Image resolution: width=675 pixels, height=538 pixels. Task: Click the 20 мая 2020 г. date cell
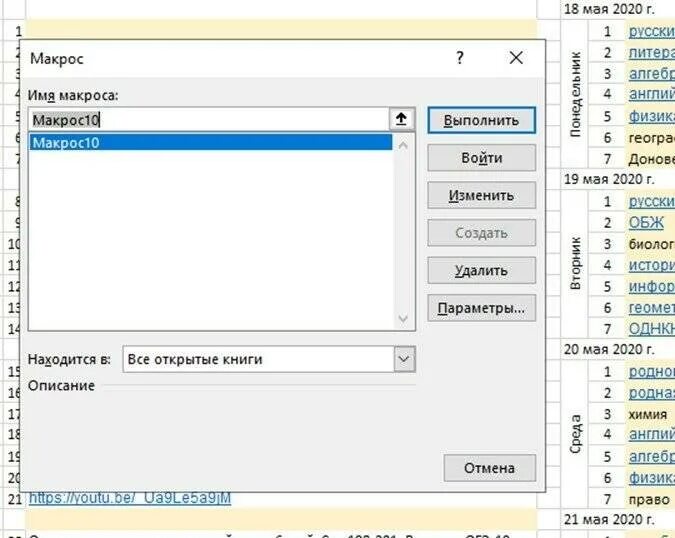point(609,349)
